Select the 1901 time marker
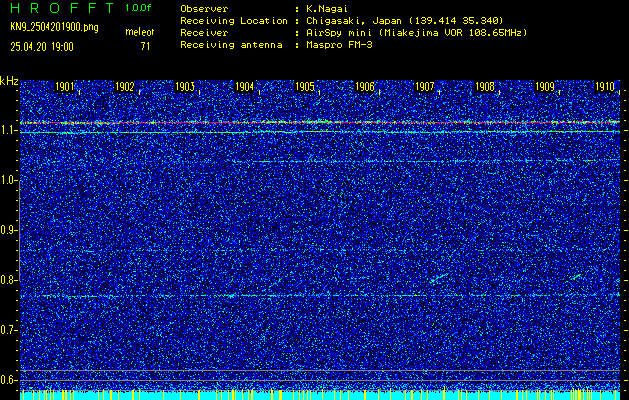The width and height of the screenshot is (629, 400). pyautogui.click(x=65, y=87)
